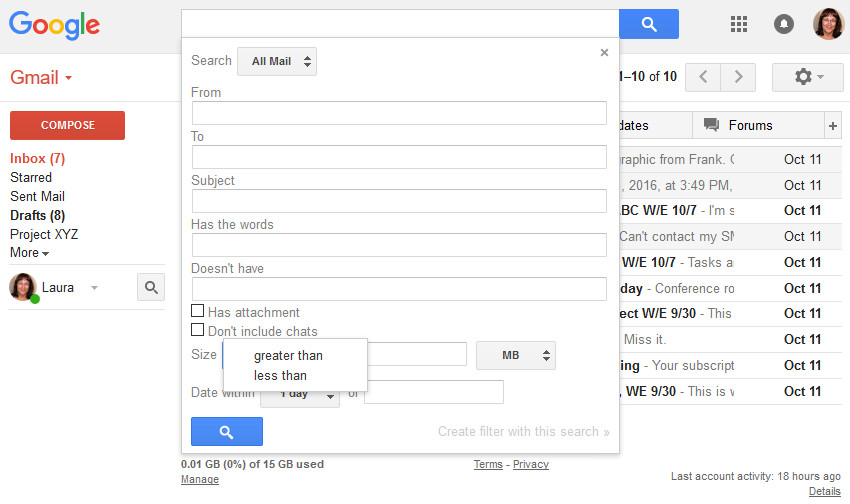Screen dimensions: 850x504
Task: Open the Project XYZ label
Action: 44,234
